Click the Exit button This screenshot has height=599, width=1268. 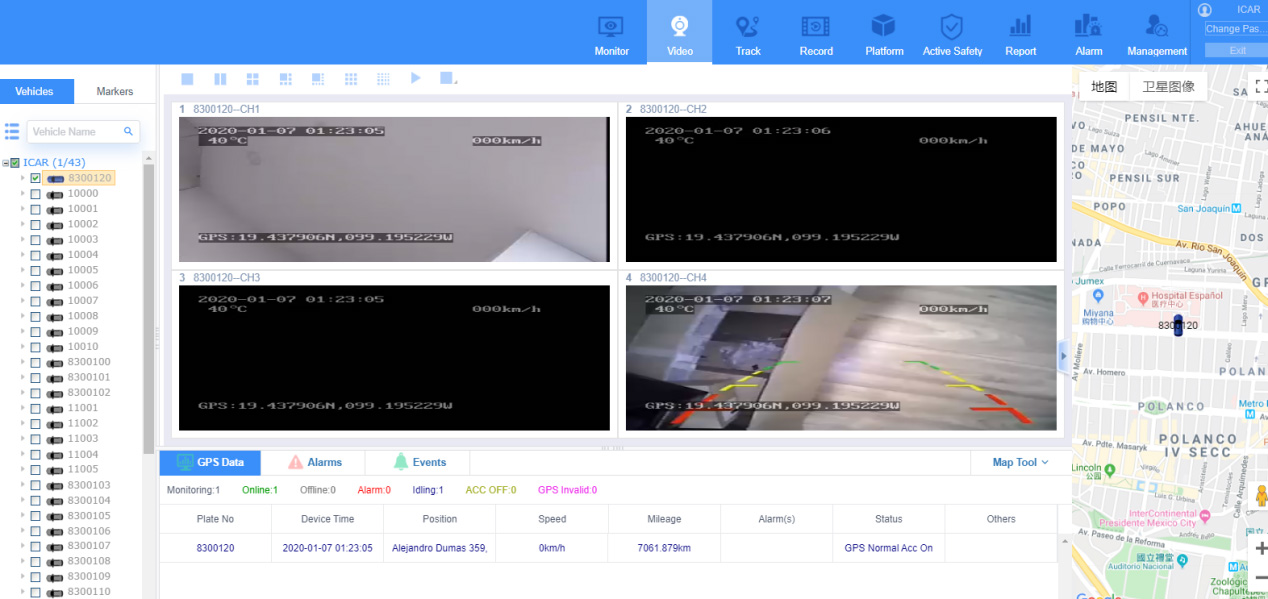pyautogui.click(x=1237, y=50)
